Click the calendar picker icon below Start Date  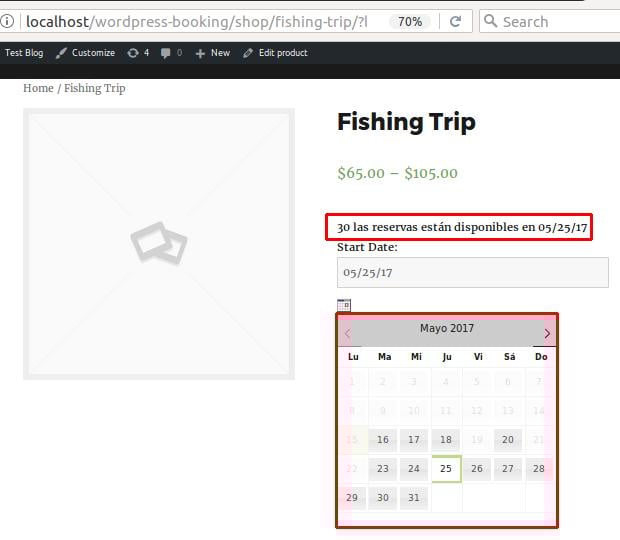[x=344, y=305]
